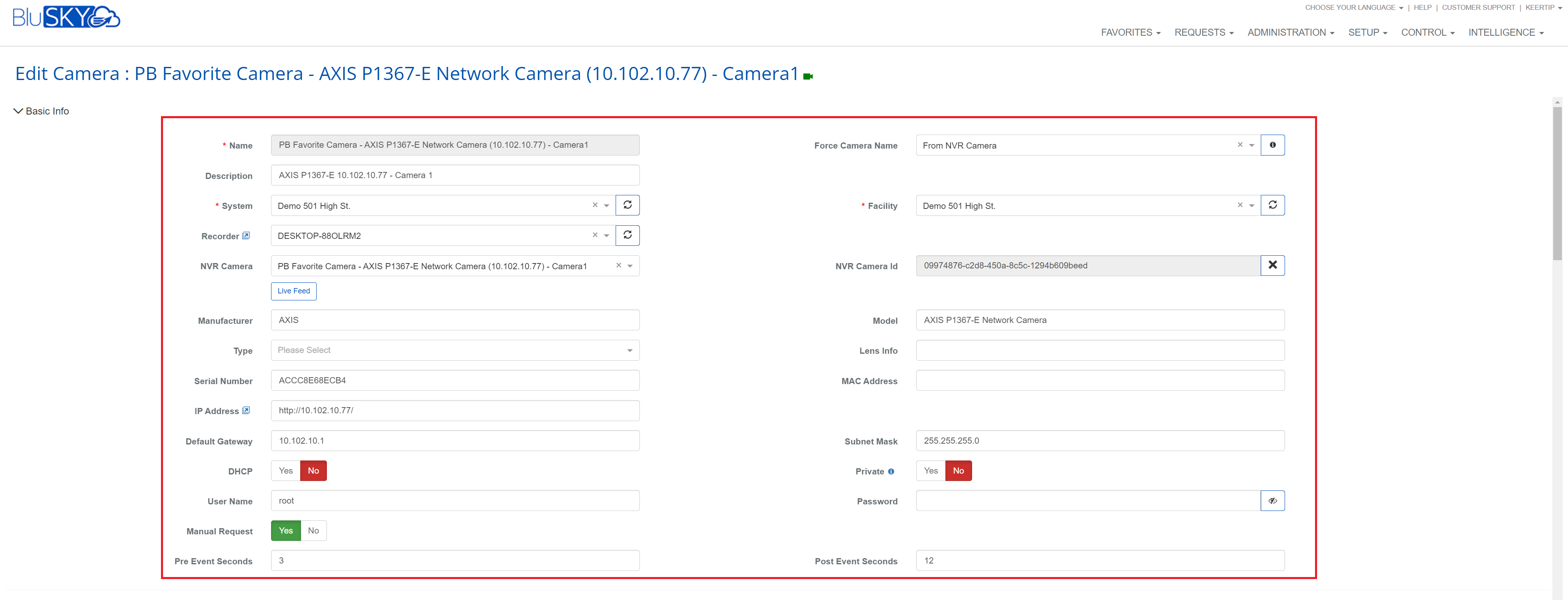Open the Force Camera Name dropdown
This screenshot has width=1568, height=600.
[1251, 145]
